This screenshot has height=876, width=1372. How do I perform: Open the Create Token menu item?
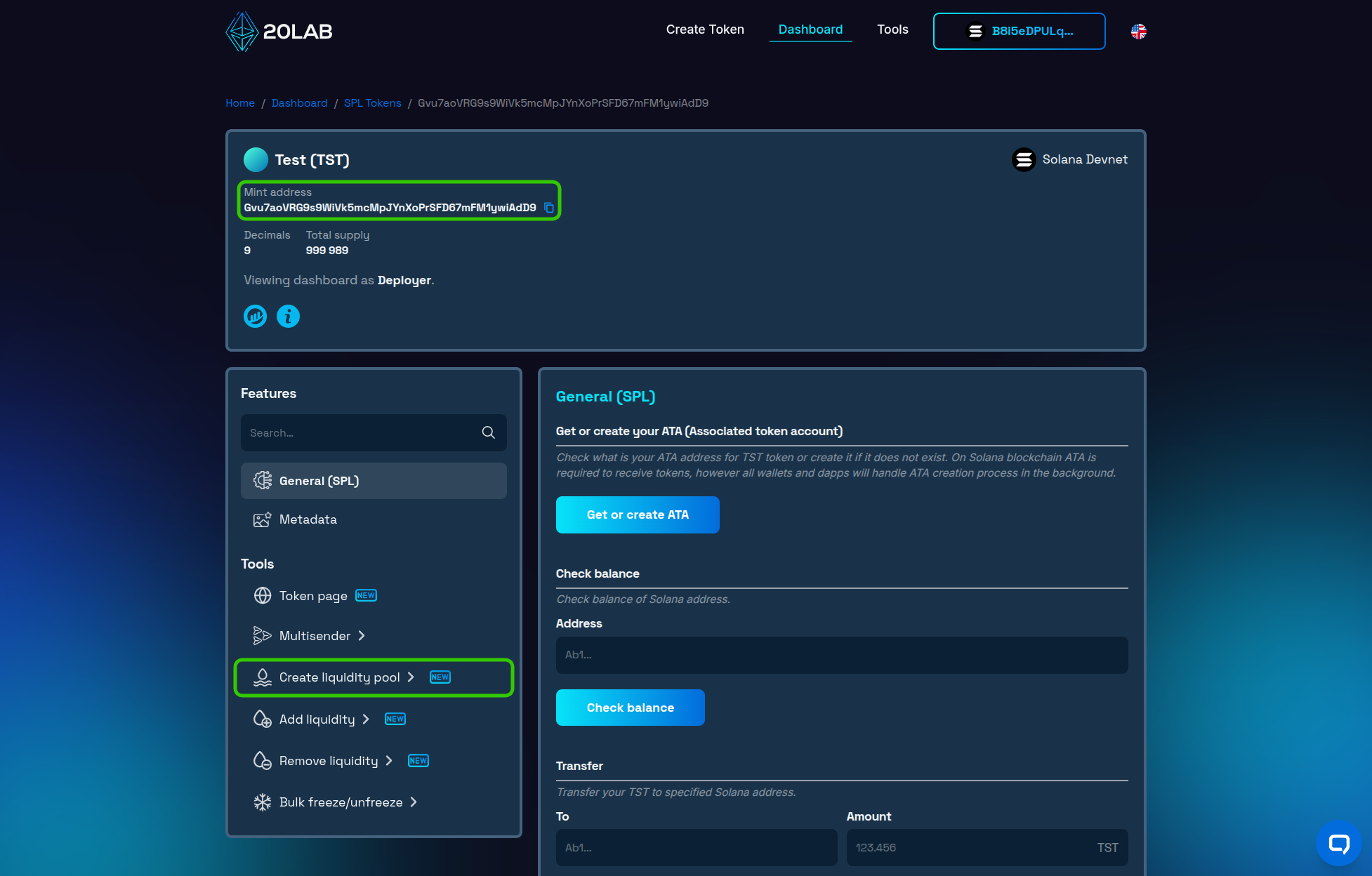click(x=705, y=29)
